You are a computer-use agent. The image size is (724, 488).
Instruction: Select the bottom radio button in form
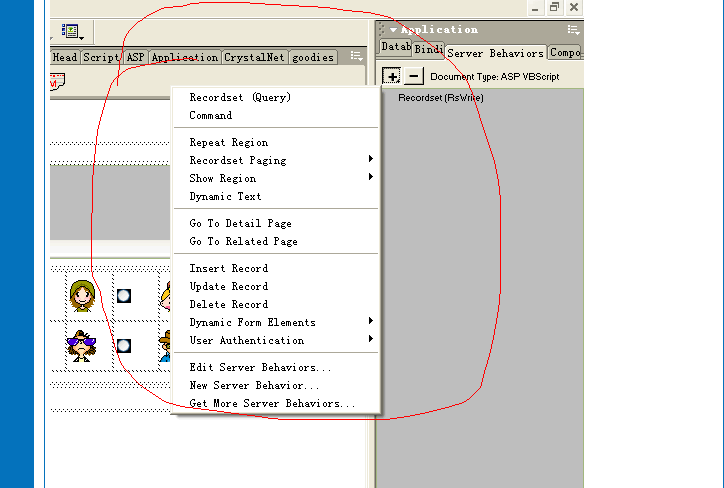pos(124,346)
